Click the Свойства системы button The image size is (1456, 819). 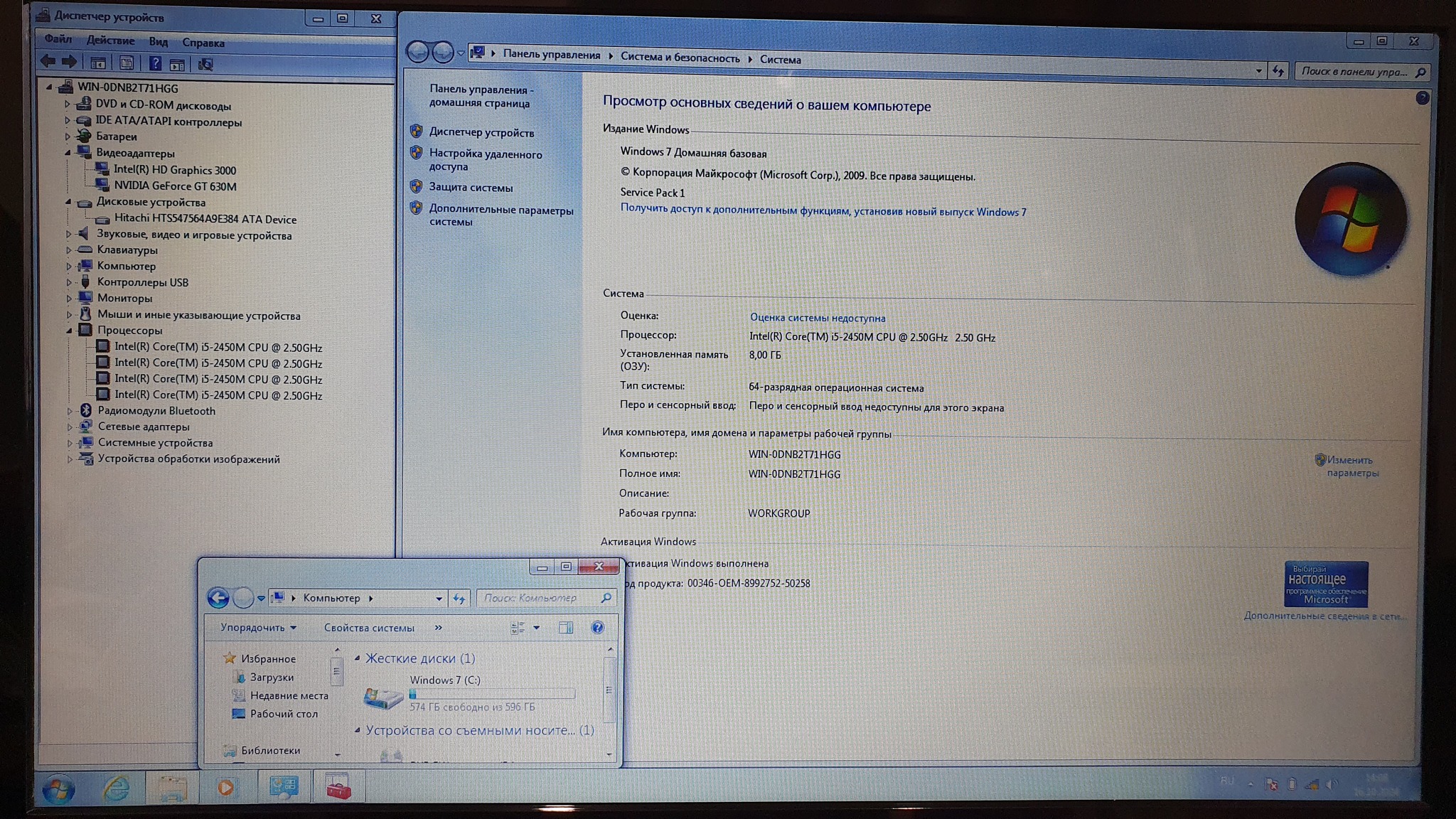(x=369, y=628)
